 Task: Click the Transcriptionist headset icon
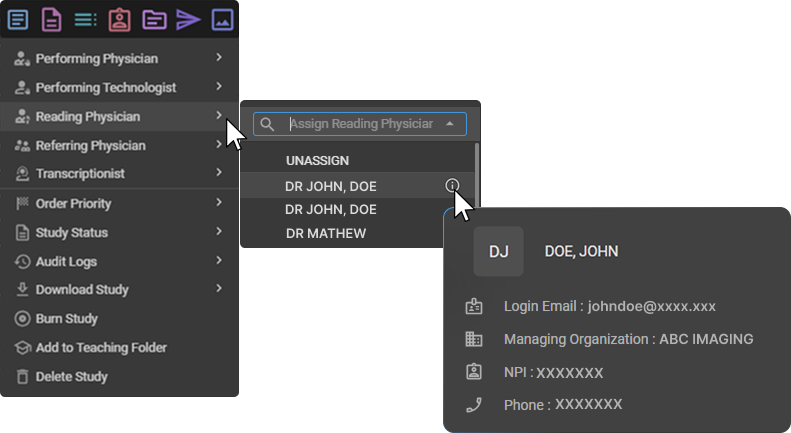(22, 174)
